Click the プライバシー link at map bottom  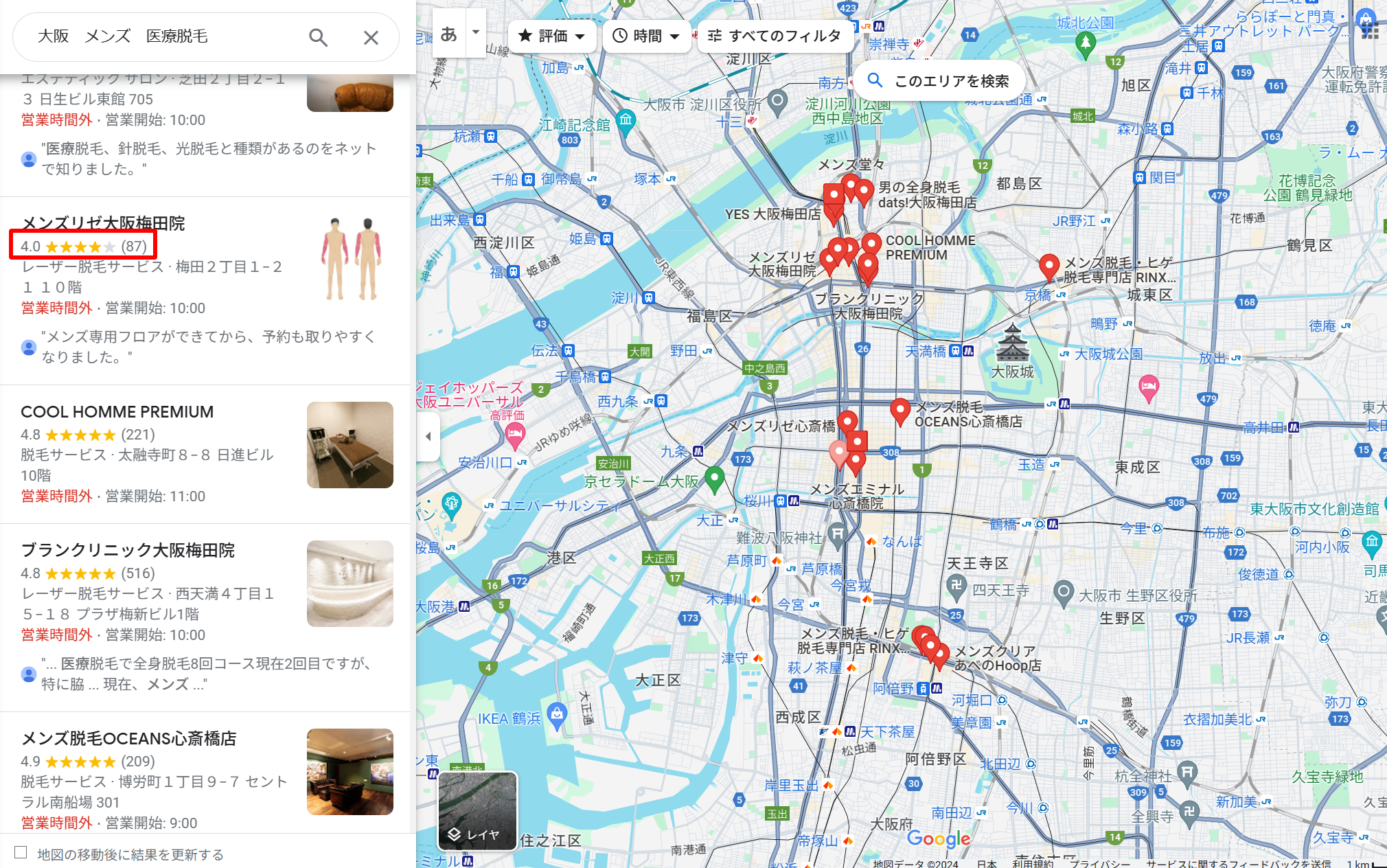click(1100, 863)
